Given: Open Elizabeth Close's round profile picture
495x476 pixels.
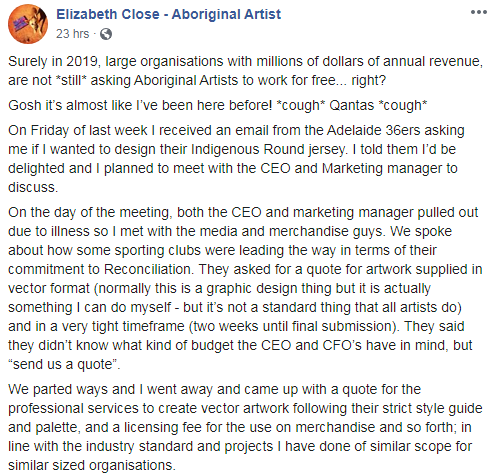Looking at the screenshot, I should 28,24.
